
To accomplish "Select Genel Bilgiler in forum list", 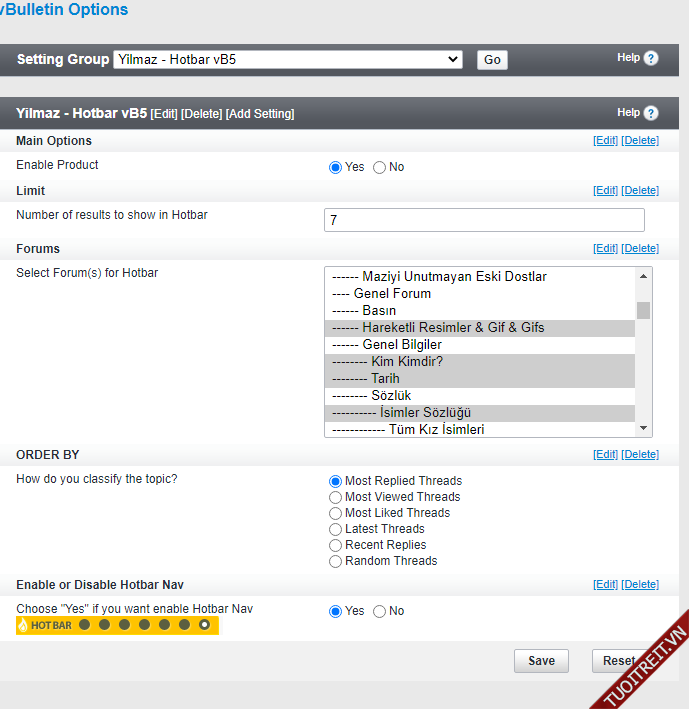I will [x=401, y=345].
